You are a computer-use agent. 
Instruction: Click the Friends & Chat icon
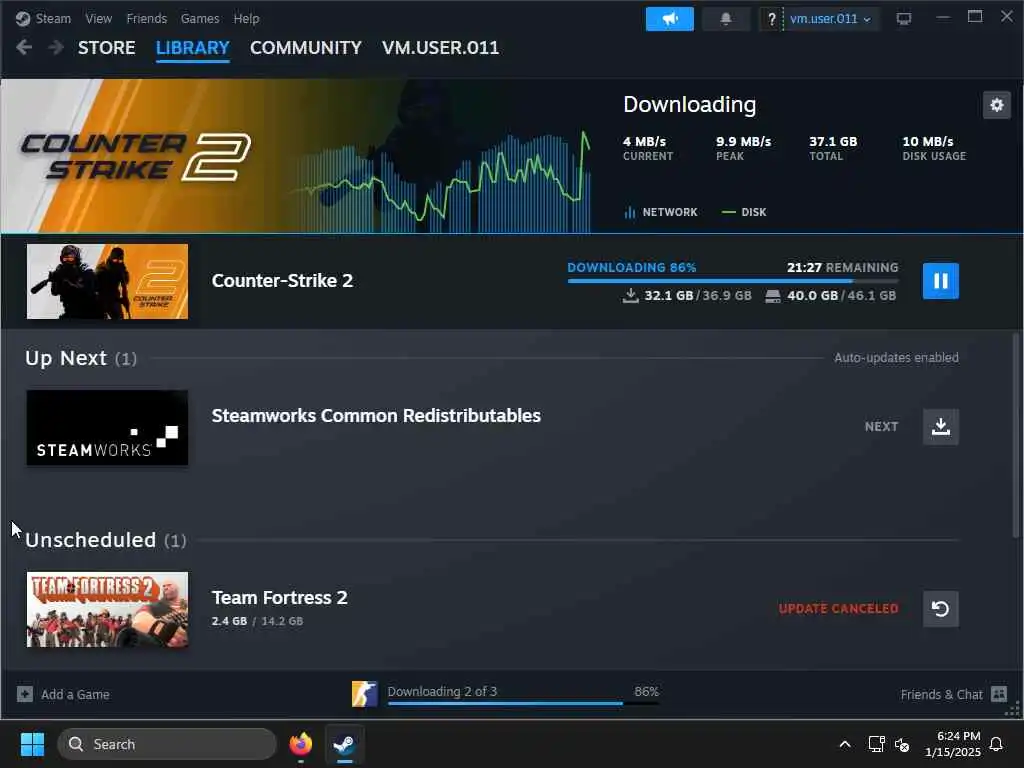coord(999,694)
